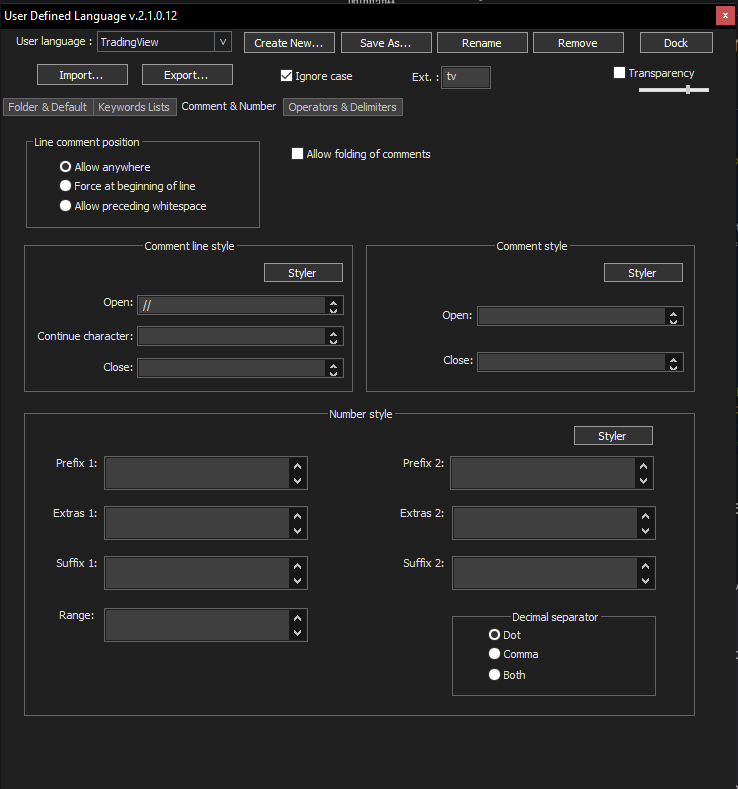
Task: Open the User language dropdown showing TradingView
Action: coord(164,42)
